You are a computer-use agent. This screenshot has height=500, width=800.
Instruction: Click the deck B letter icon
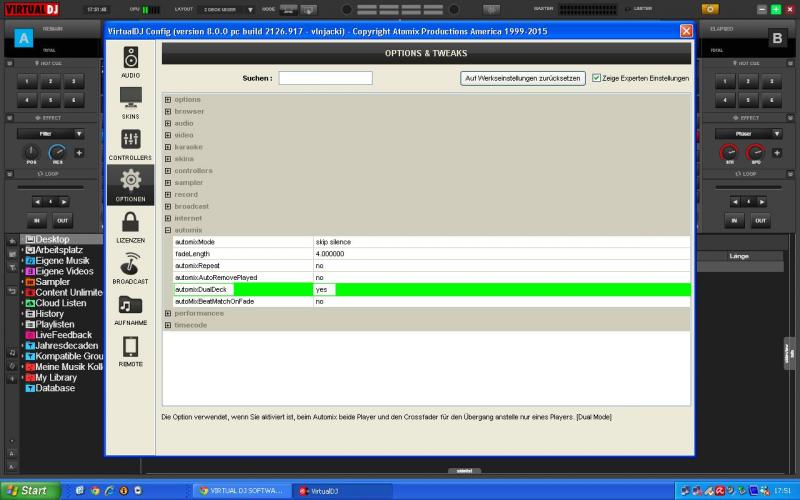[x=777, y=38]
